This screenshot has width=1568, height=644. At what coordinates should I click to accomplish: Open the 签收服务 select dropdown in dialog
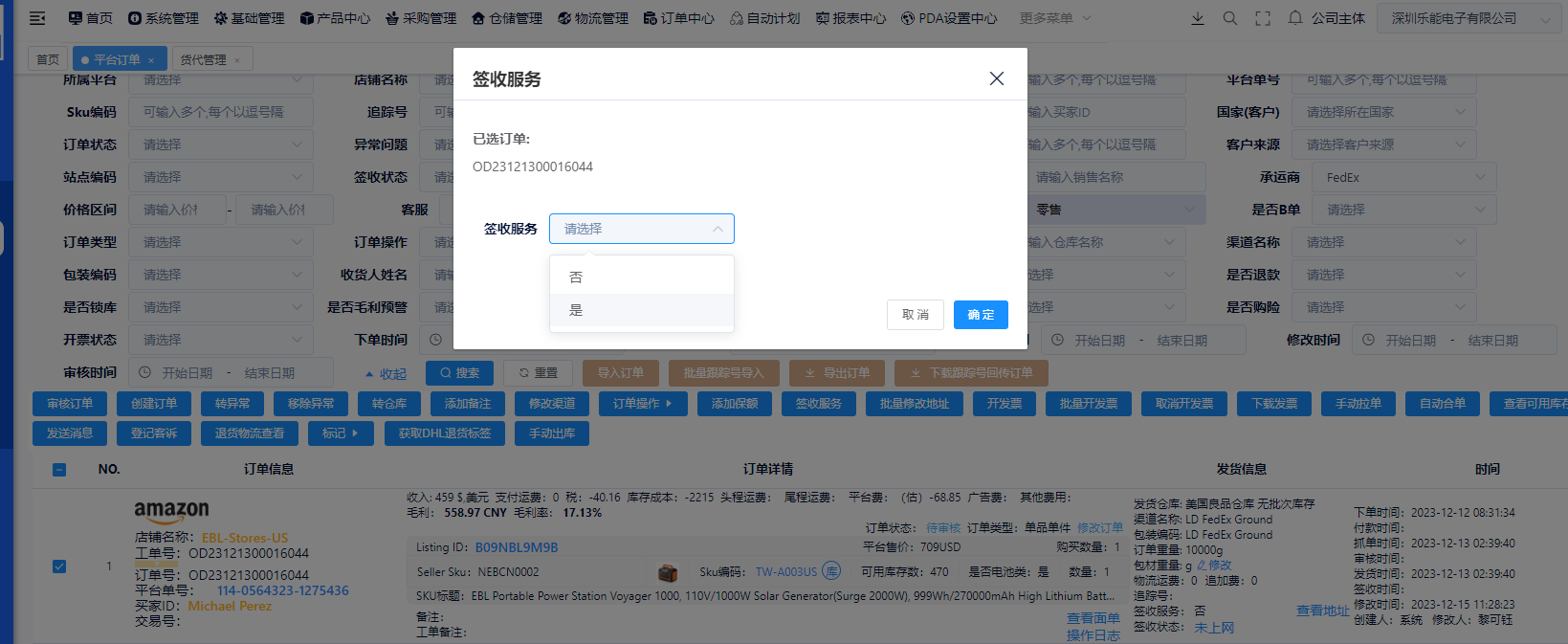coord(642,229)
